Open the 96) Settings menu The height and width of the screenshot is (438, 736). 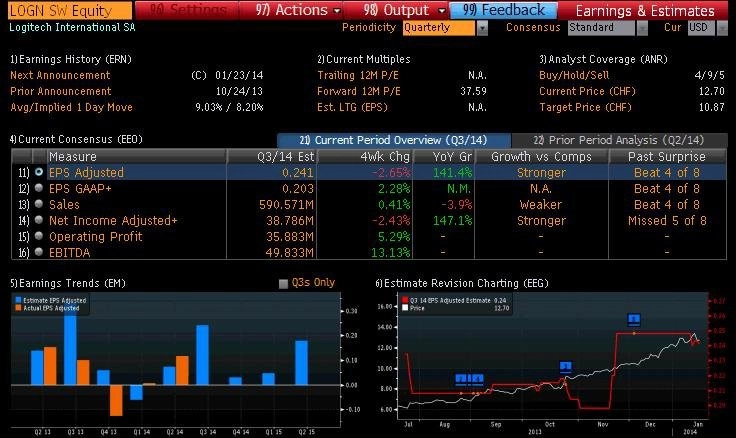coord(187,10)
